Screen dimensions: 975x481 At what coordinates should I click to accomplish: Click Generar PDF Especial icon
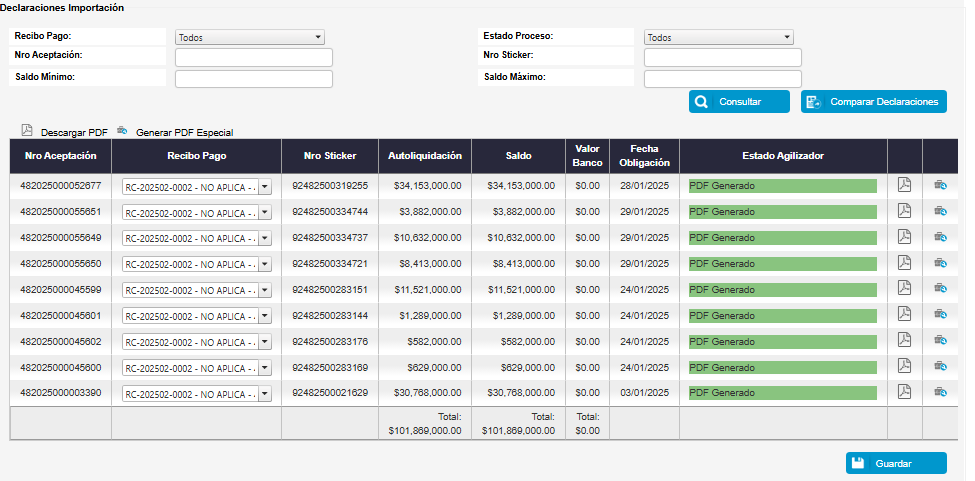pyautogui.click(x=123, y=131)
